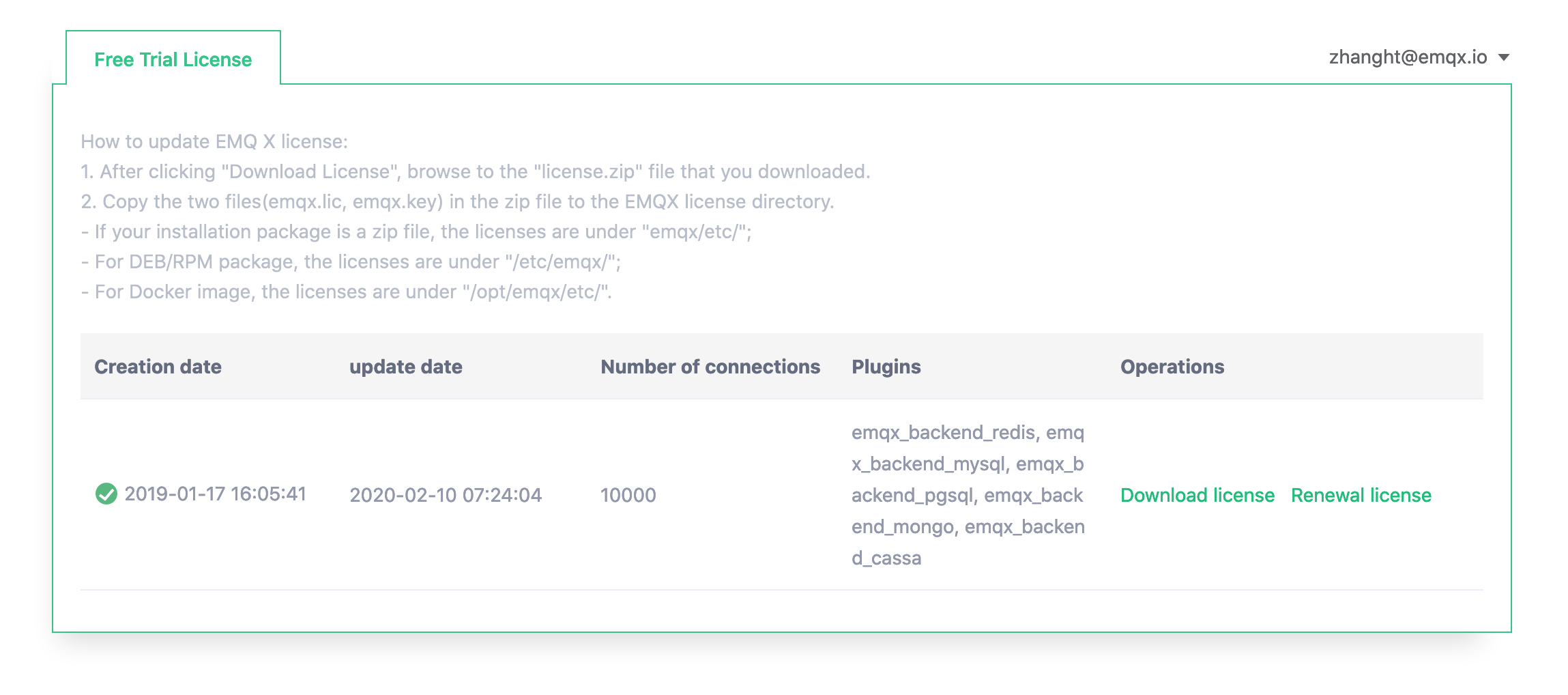Click the creation date 2019-01-17 16:05:41
This screenshot has width=1568, height=695.
click(215, 494)
